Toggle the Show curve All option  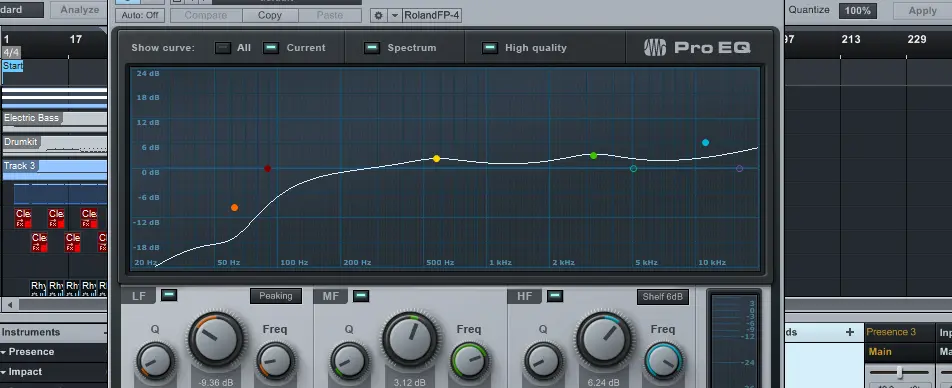[x=223, y=48]
